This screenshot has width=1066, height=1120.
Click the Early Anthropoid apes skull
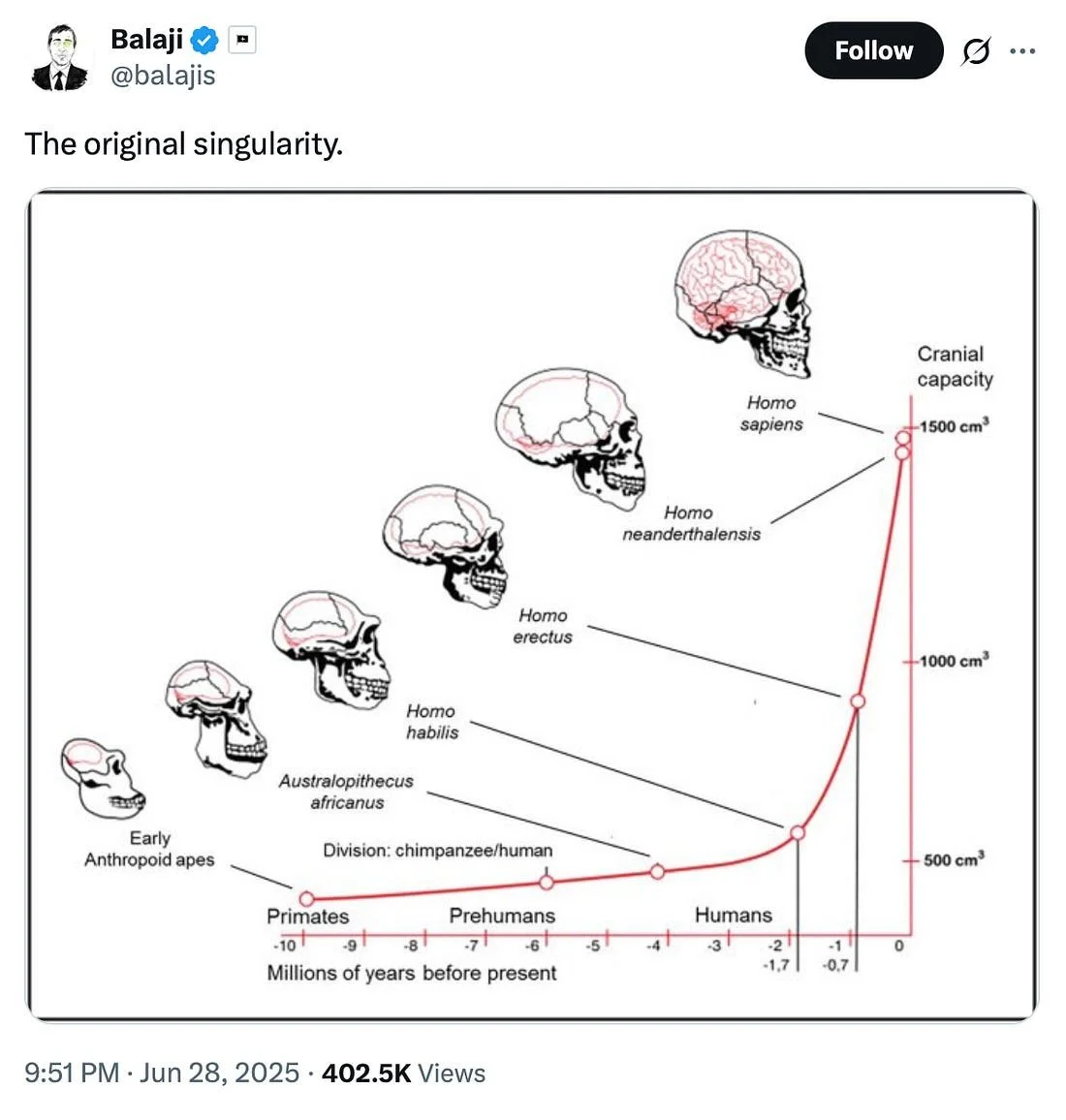tap(102, 778)
